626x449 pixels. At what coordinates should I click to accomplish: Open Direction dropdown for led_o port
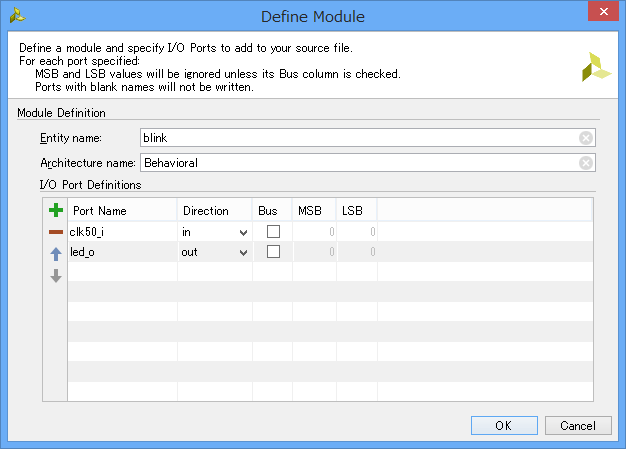click(243, 252)
